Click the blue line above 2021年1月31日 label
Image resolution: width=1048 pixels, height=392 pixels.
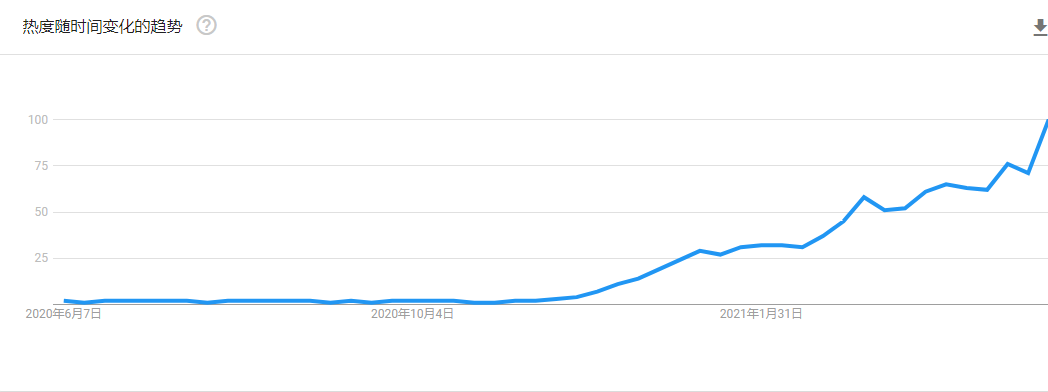click(761, 245)
